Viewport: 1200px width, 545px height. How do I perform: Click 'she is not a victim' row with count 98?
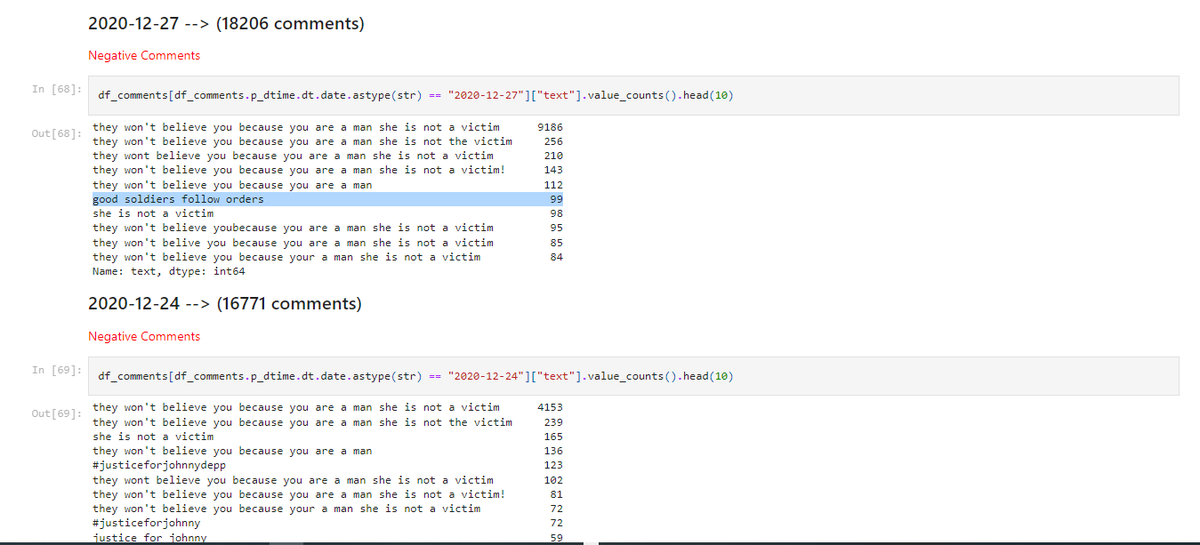(328, 213)
